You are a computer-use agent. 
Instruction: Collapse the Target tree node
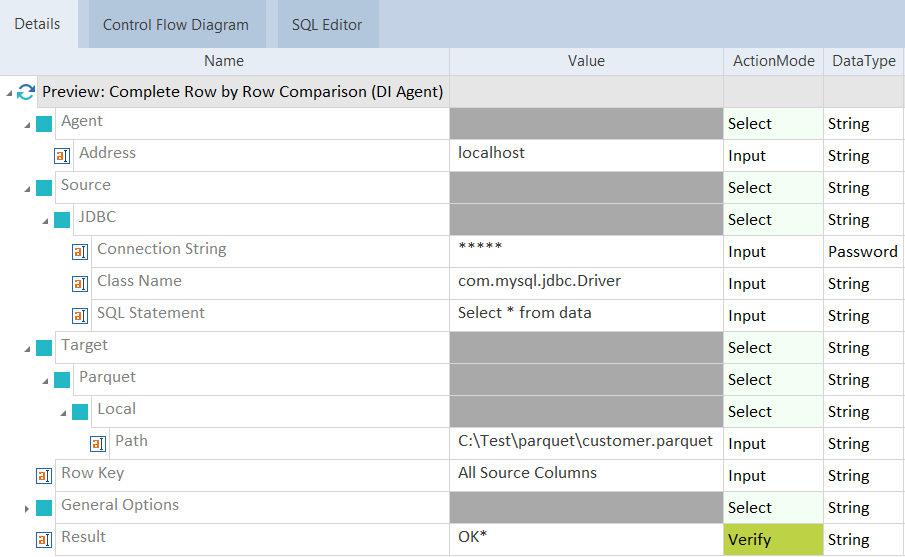coord(28,348)
